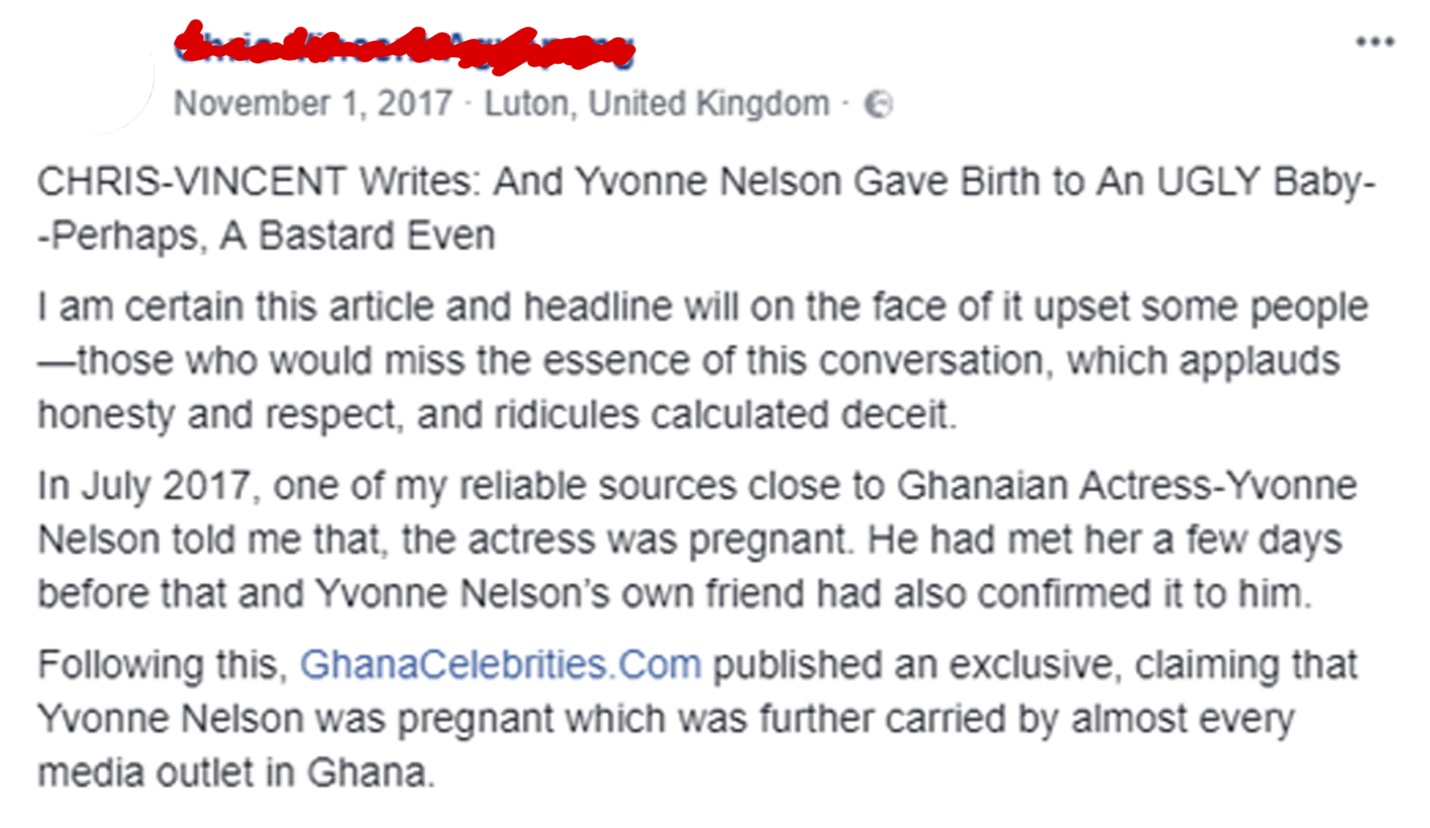The height and width of the screenshot is (828, 1430).
Task: Click the line starting 'Nelson told me that'
Action: coord(690,539)
